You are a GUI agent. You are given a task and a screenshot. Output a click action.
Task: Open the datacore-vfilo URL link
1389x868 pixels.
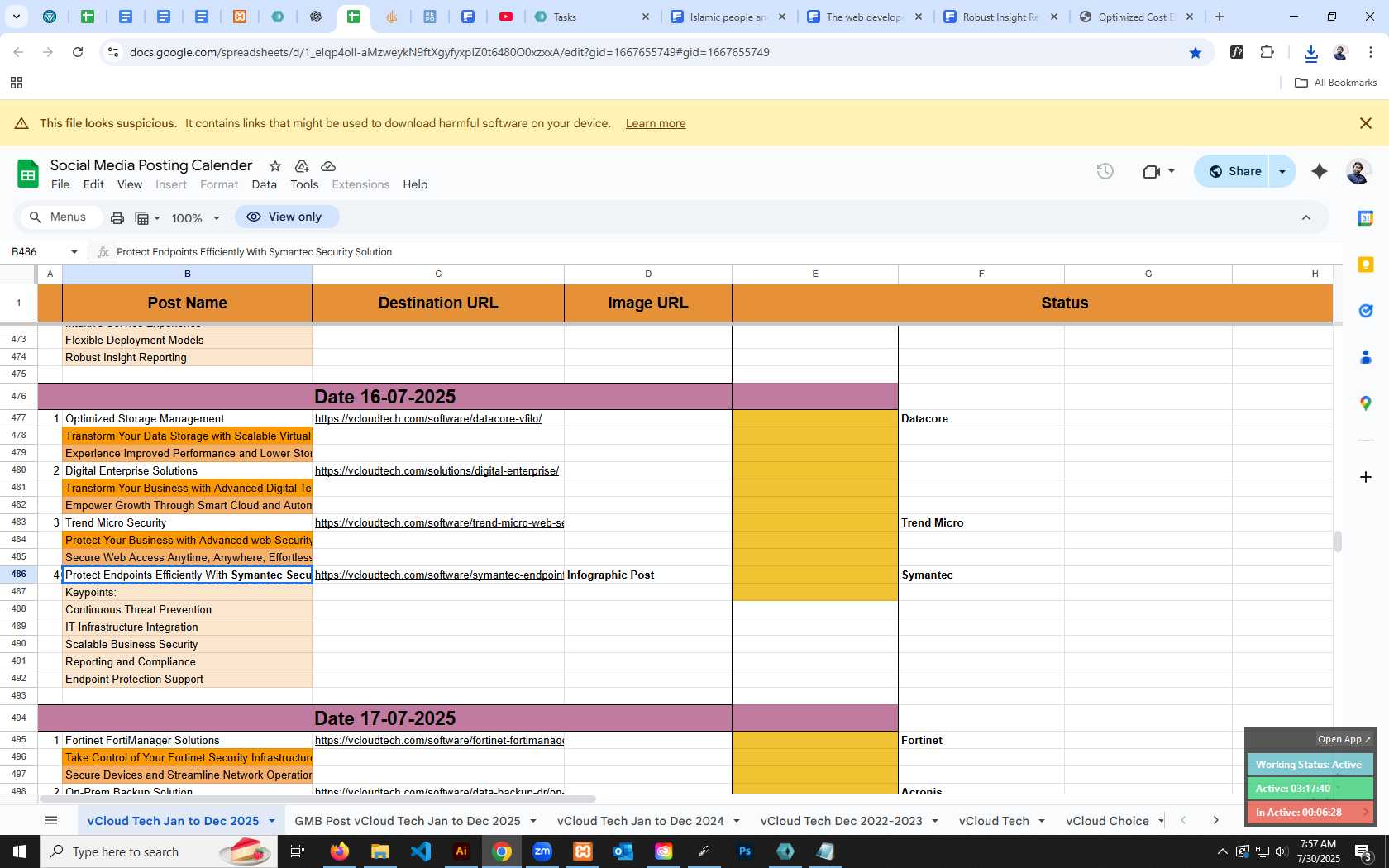428,419
